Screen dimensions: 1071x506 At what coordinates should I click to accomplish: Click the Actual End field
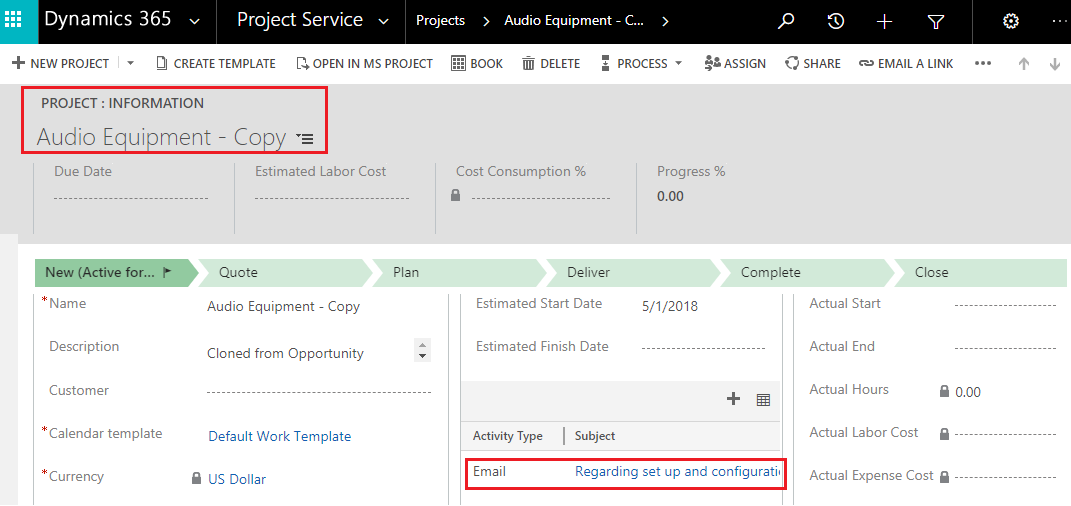1005,348
